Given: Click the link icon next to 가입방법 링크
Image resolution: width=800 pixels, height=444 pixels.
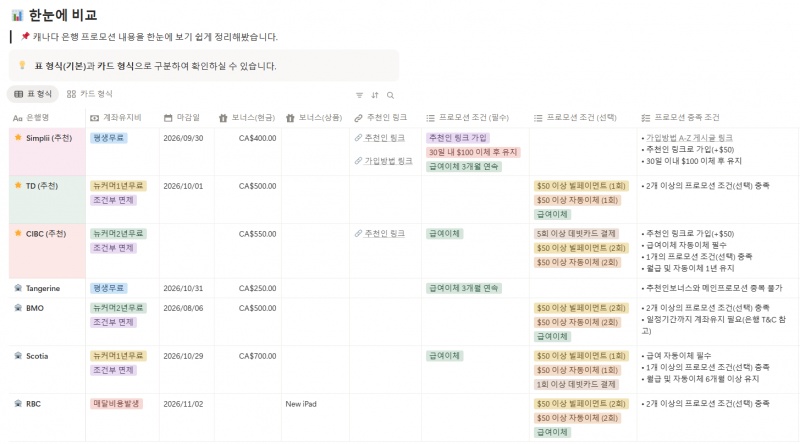Looking at the screenshot, I should click(x=358, y=161).
